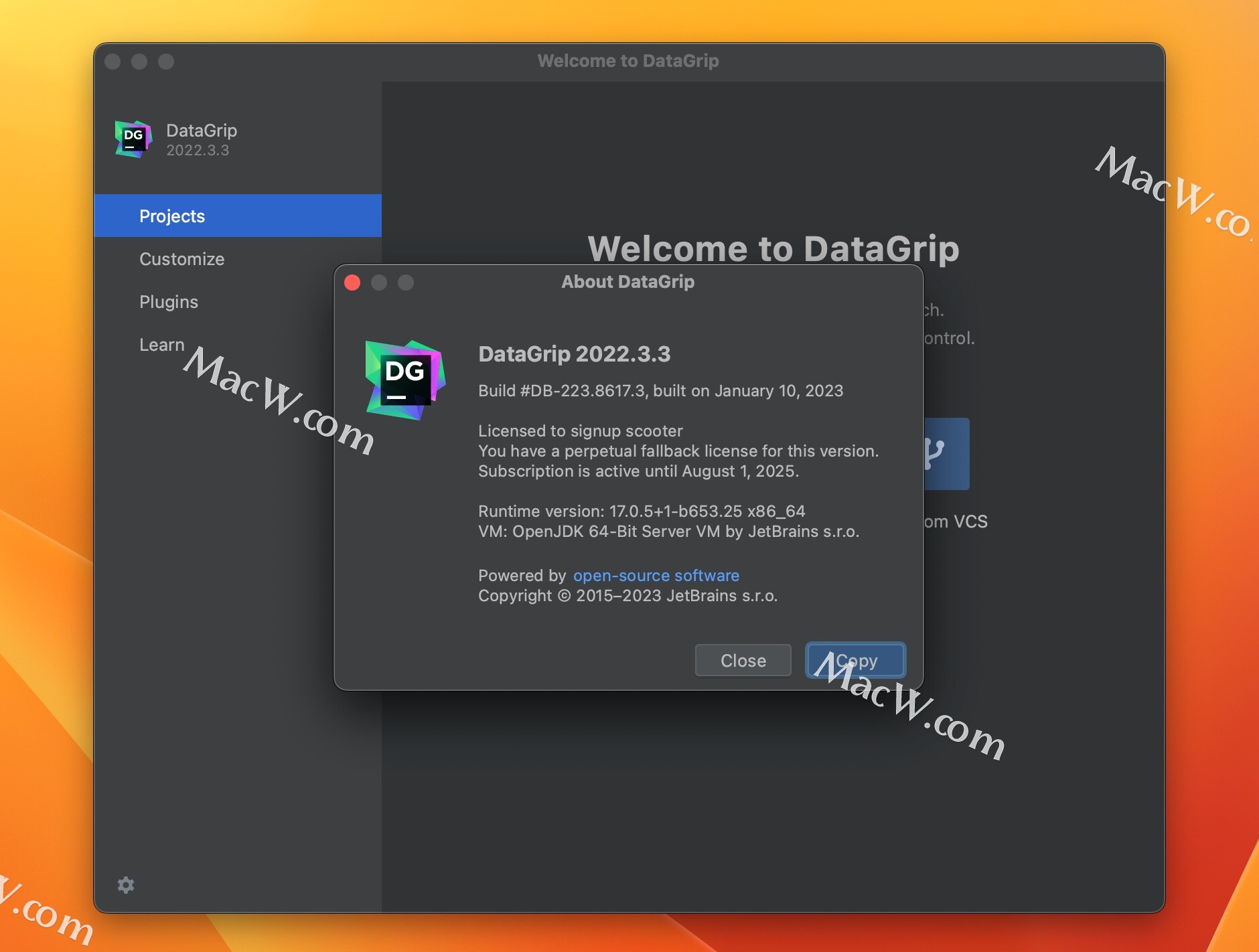Viewport: 1259px width, 952px height.
Task: Click the VM: OpenJDK 64-Bit Server VM line
Action: [668, 531]
